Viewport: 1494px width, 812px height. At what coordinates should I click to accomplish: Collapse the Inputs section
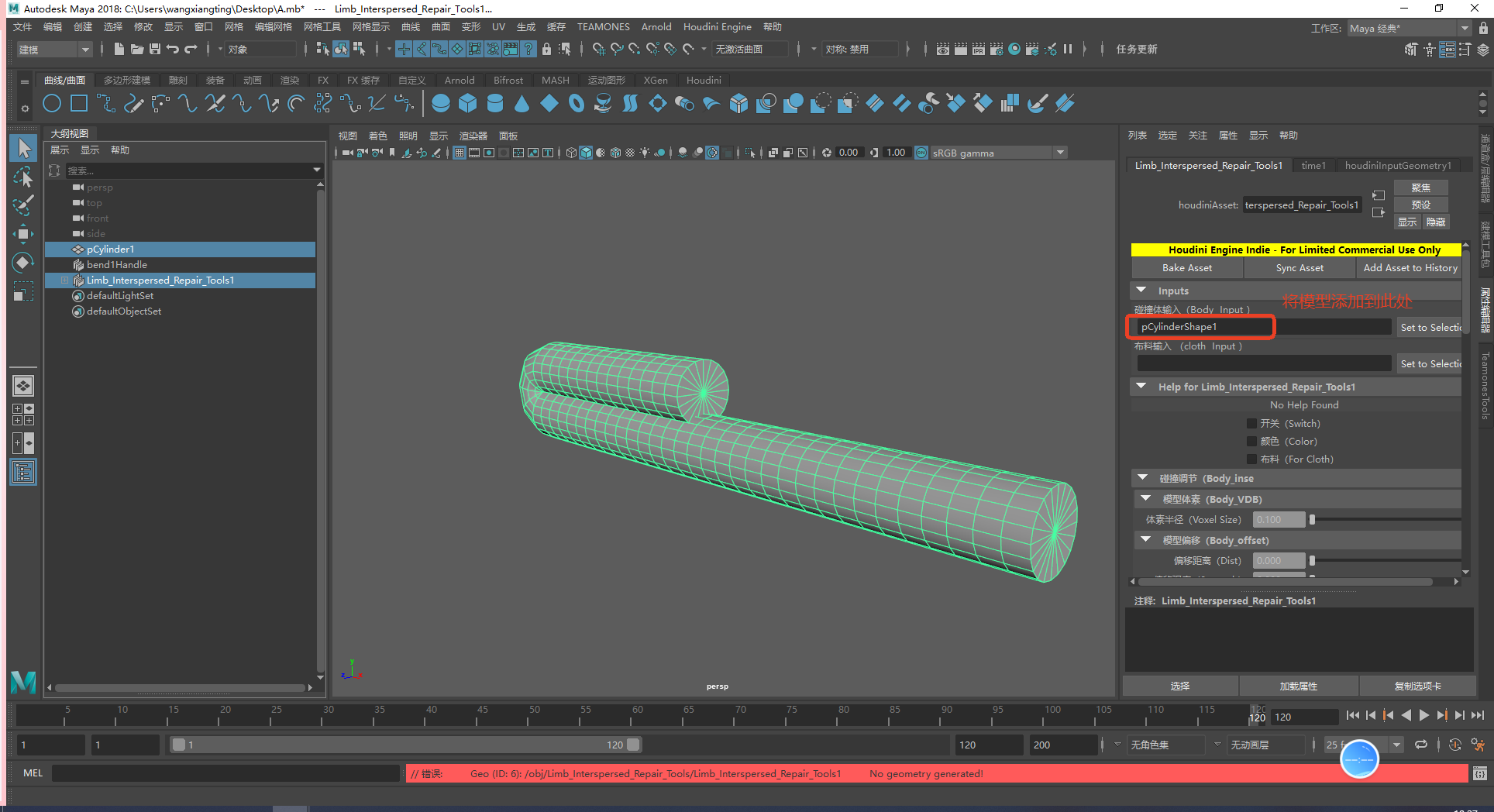1141,291
